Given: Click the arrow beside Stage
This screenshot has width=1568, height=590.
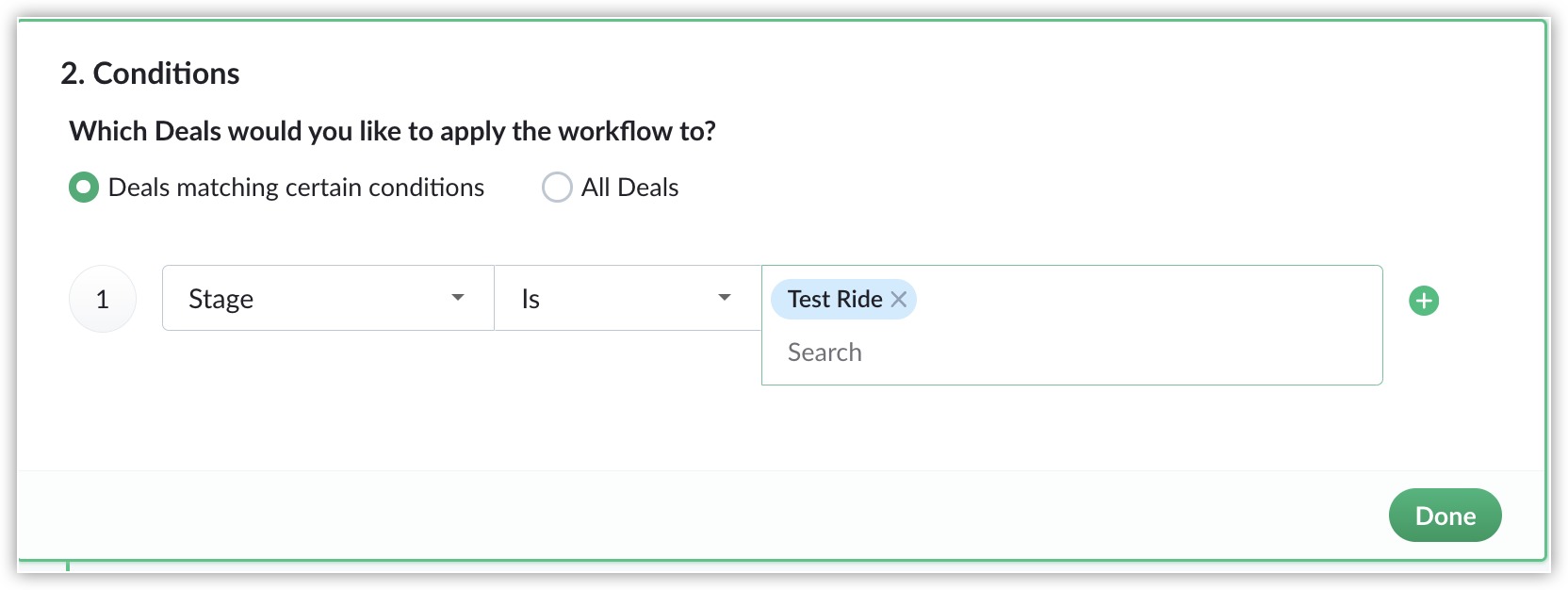Looking at the screenshot, I should point(458,298).
